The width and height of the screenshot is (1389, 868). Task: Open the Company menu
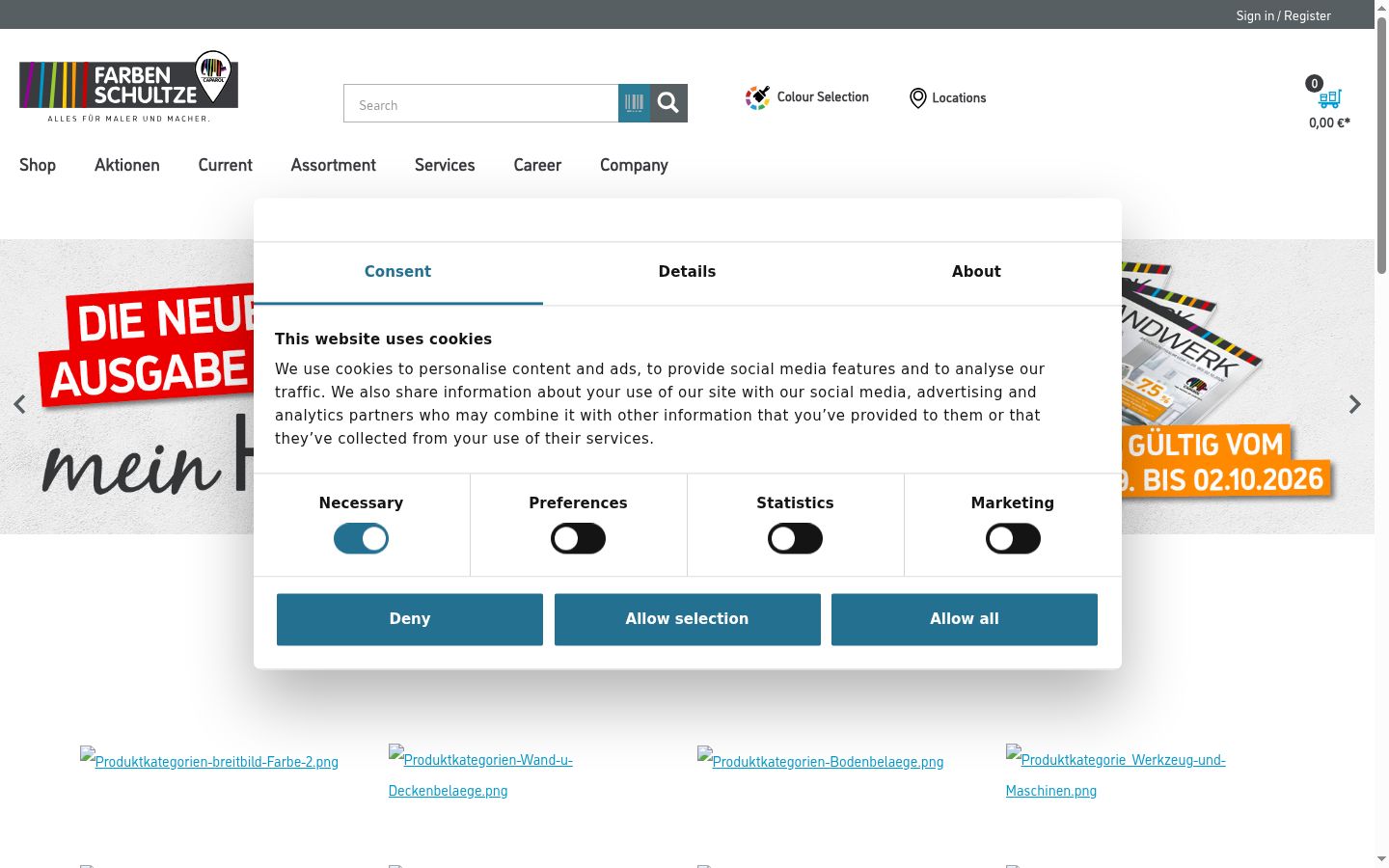634,165
